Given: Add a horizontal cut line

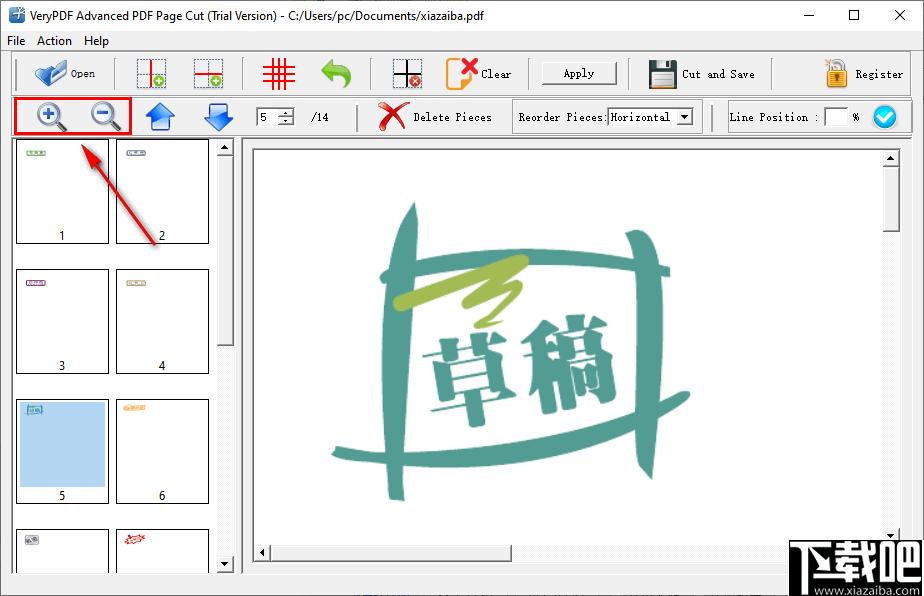Looking at the screenshot, I should (208, 74).
